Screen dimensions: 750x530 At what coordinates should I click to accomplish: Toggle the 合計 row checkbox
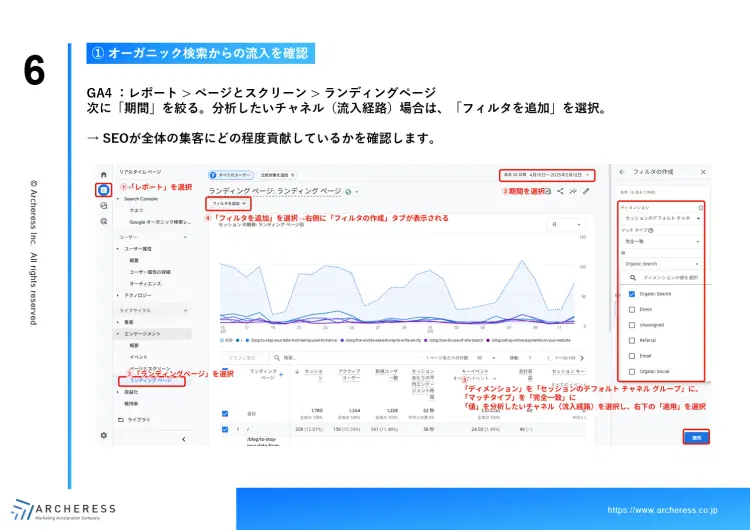(x=225, y=414)
